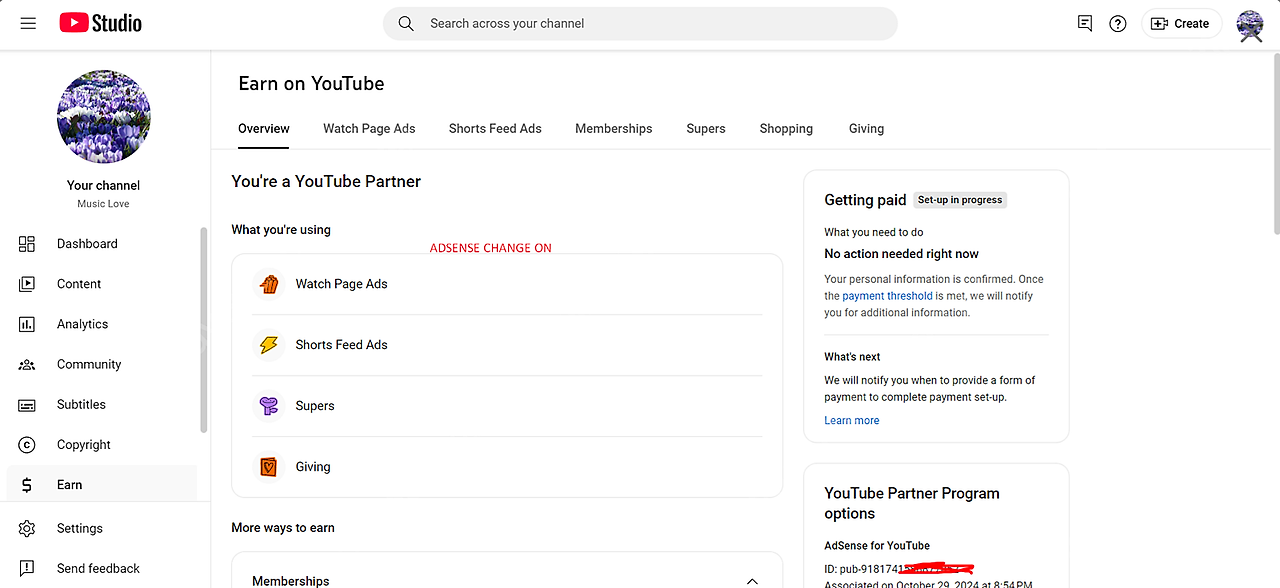
Task: Click the Settings gear icon
Action: click(x=27, y=528)
